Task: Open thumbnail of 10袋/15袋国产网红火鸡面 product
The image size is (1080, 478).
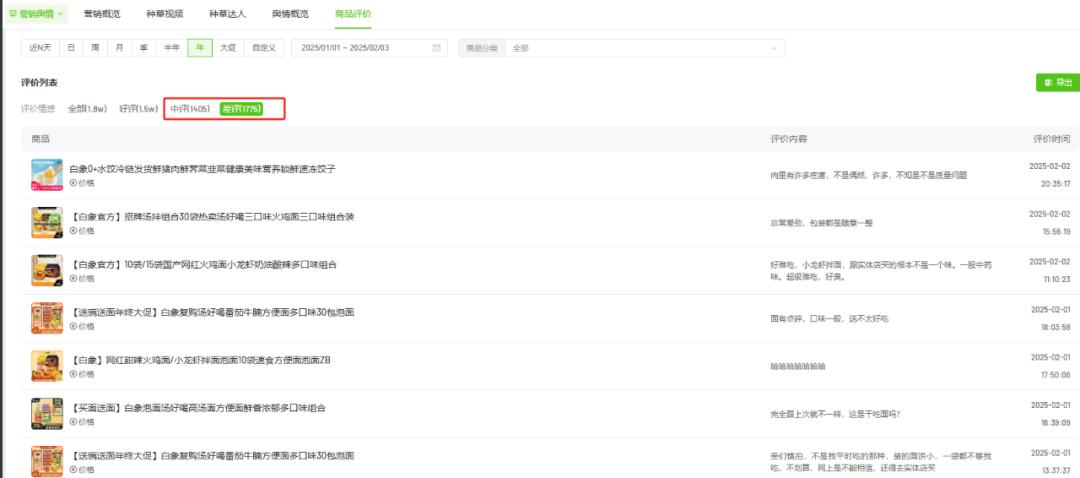Action: [47, 270]
